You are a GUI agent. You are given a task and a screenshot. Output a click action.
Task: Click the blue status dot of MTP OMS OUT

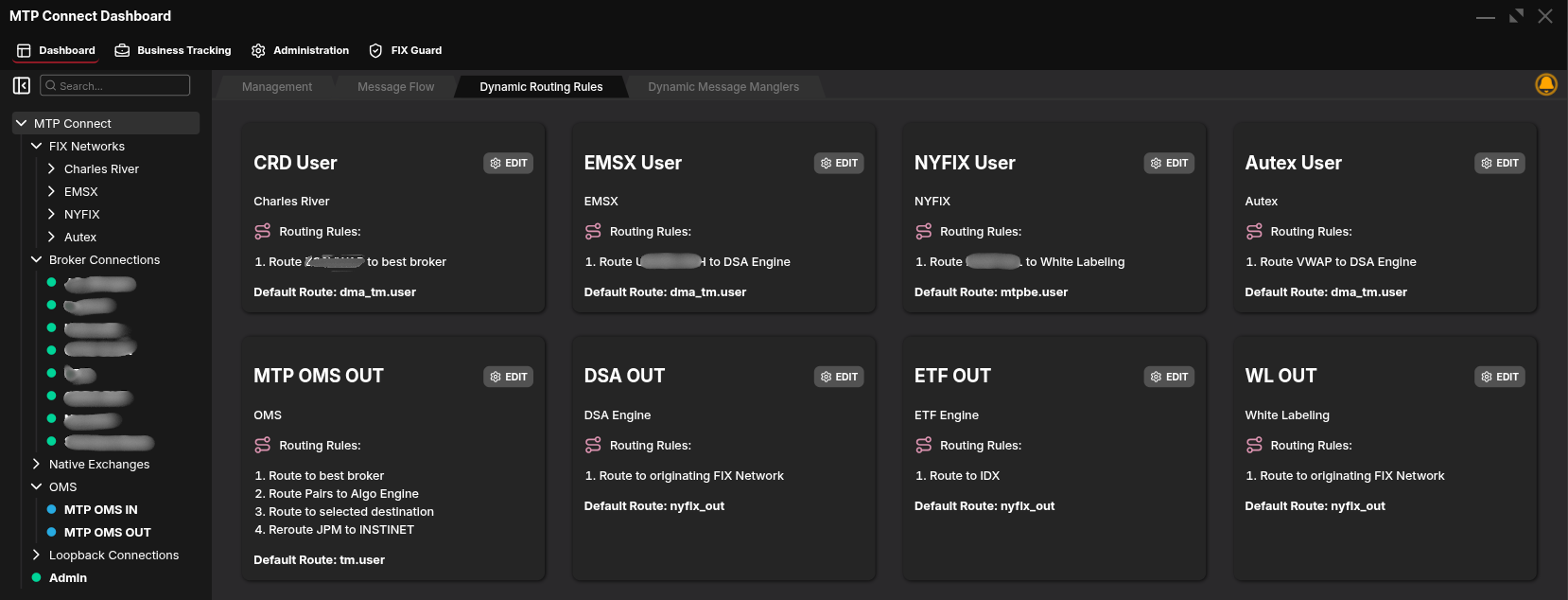(x=52, y=532)
